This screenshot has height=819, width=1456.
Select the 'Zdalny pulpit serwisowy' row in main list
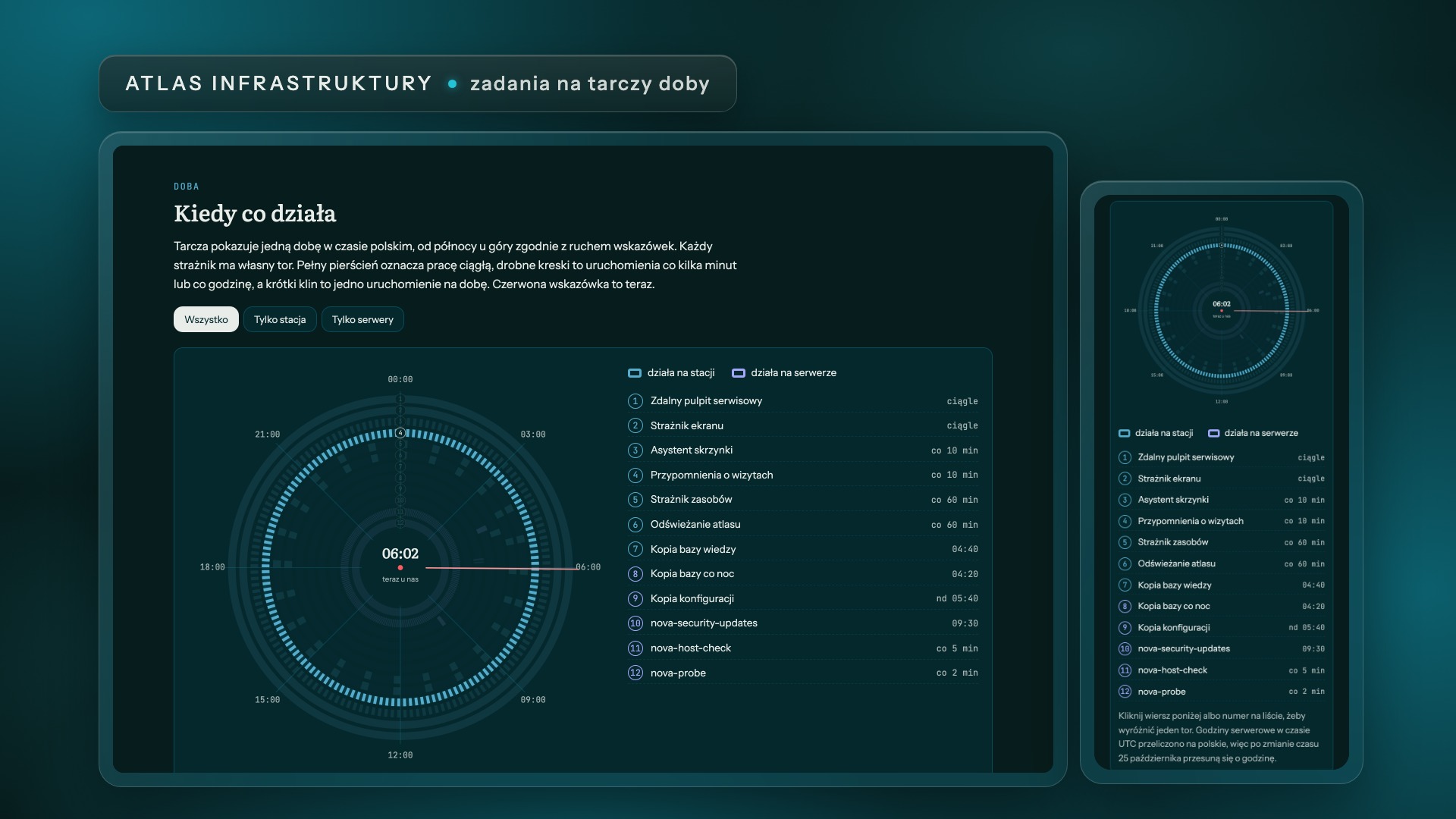(803, 401)
